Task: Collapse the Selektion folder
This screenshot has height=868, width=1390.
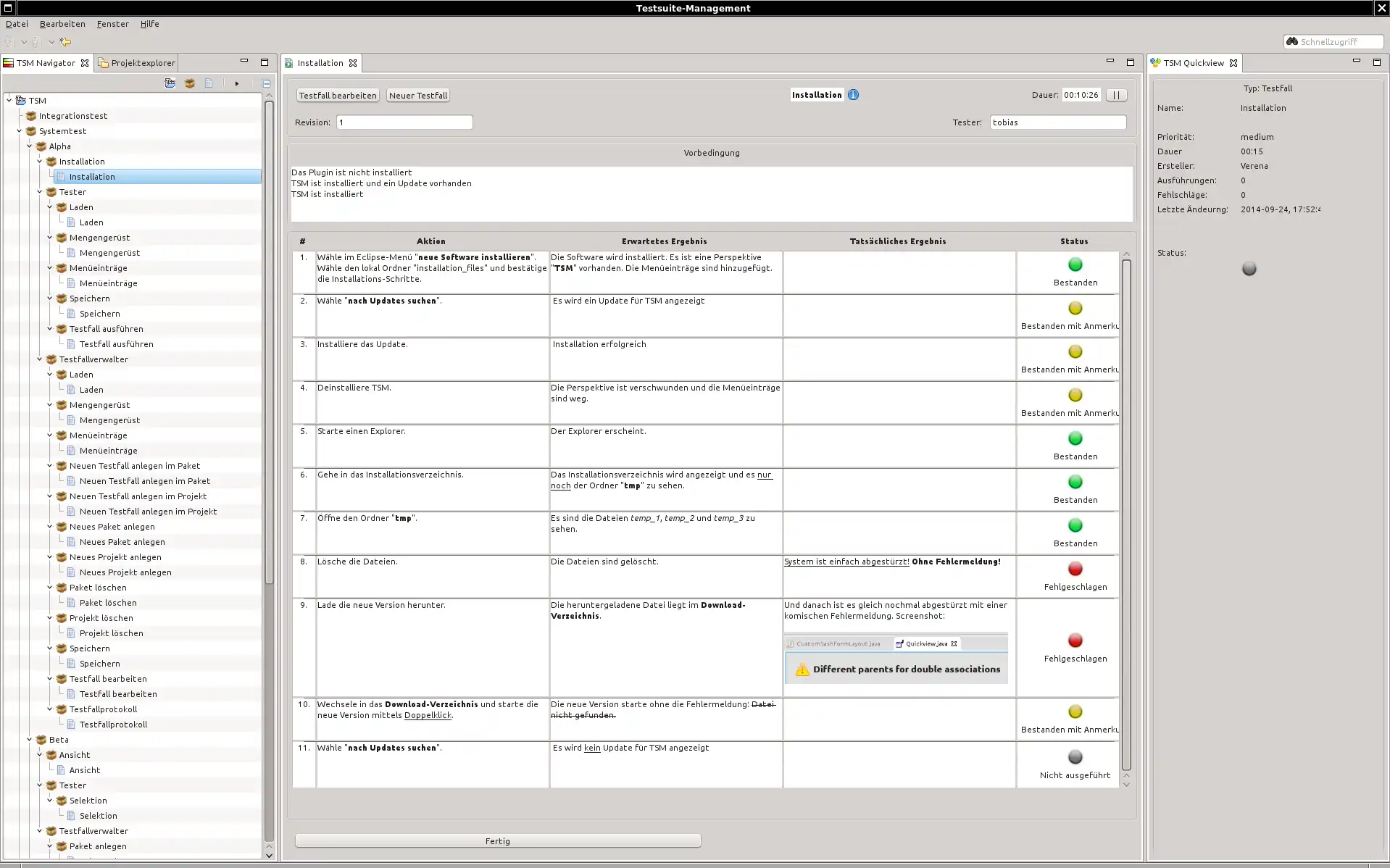Action: pyautogui.click(x=50, y=801)
